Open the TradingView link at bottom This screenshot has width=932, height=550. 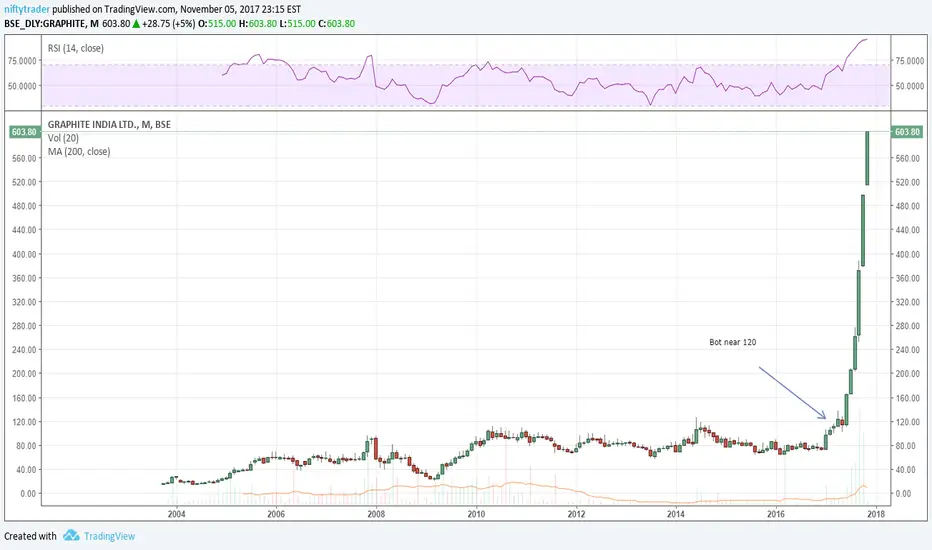(109, 536)
